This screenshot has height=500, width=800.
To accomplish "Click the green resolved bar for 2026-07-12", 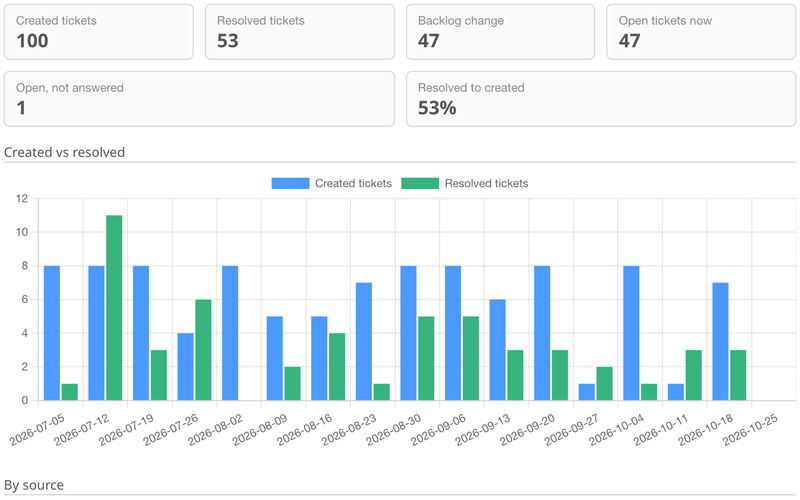I will pos(114,308).
